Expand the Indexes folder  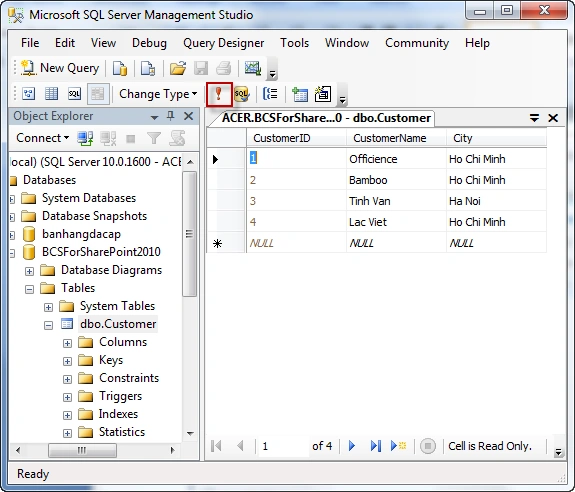pos(67,415)
